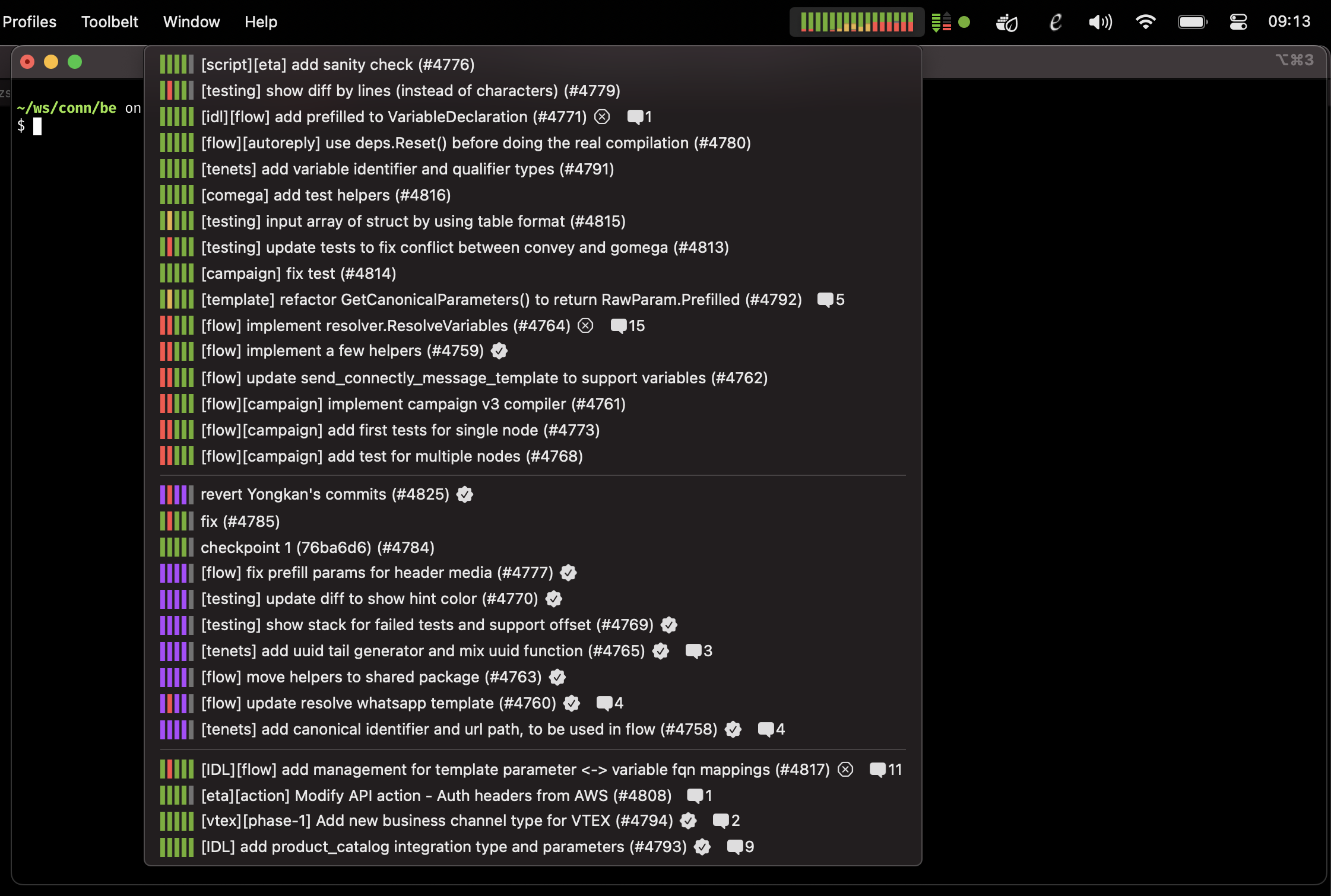1331x896 pixels.
Task: Select update send_connectly_message_template (#4762)
Action: [x=533, y=377]
